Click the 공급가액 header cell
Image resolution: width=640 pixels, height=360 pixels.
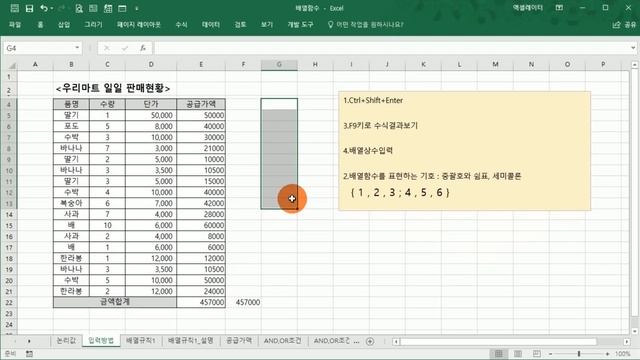click(x=201, y=104)
